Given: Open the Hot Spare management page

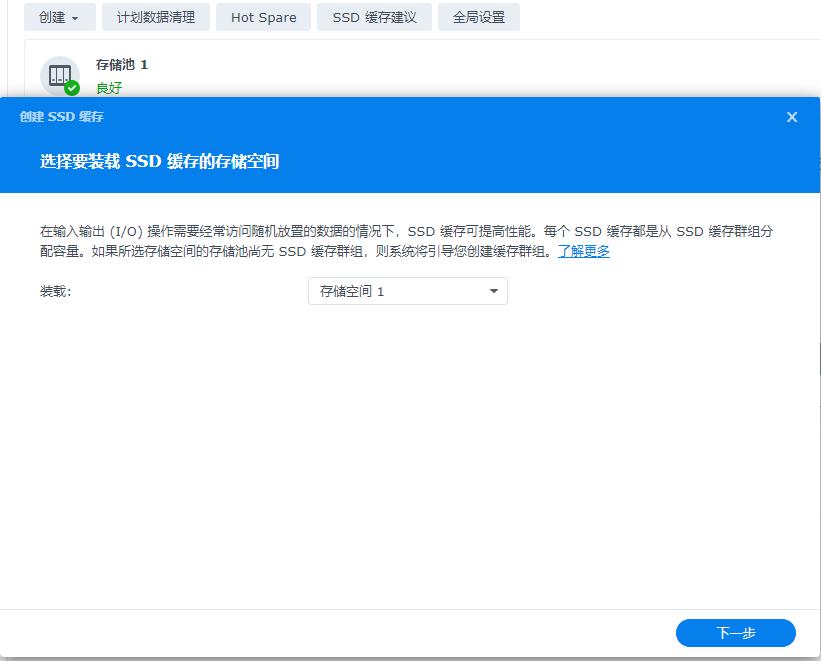Looking at the screenshot, I should [262, 17].
